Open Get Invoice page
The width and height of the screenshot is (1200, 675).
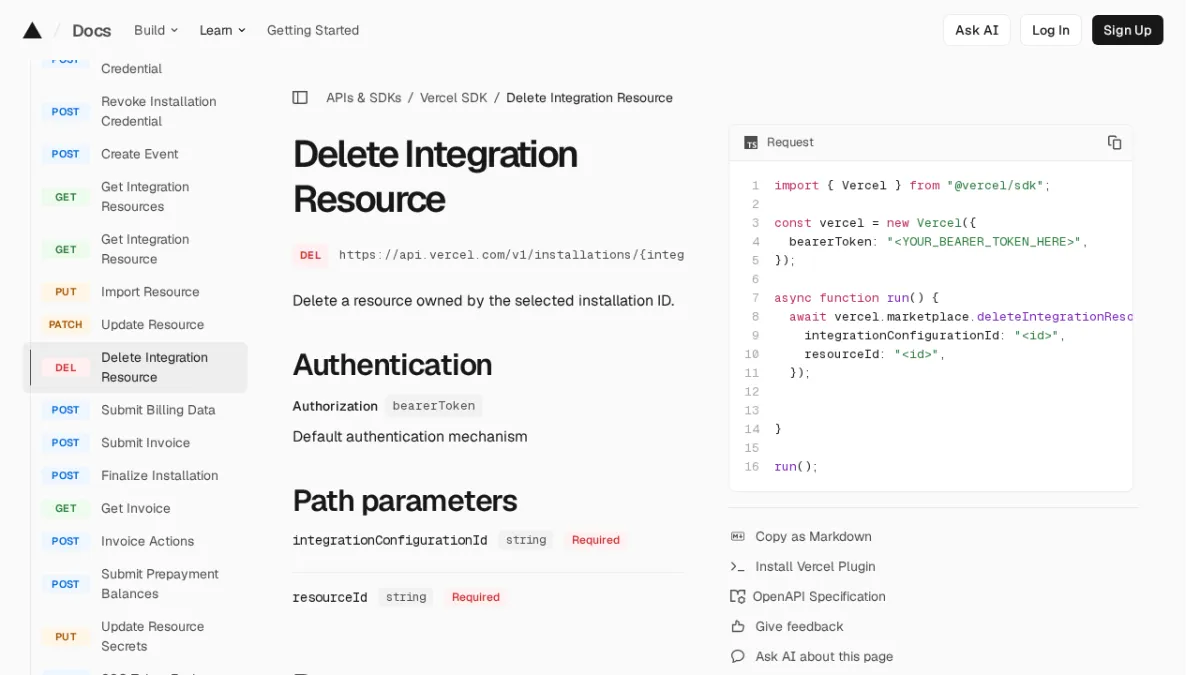(x=136, y=508)
